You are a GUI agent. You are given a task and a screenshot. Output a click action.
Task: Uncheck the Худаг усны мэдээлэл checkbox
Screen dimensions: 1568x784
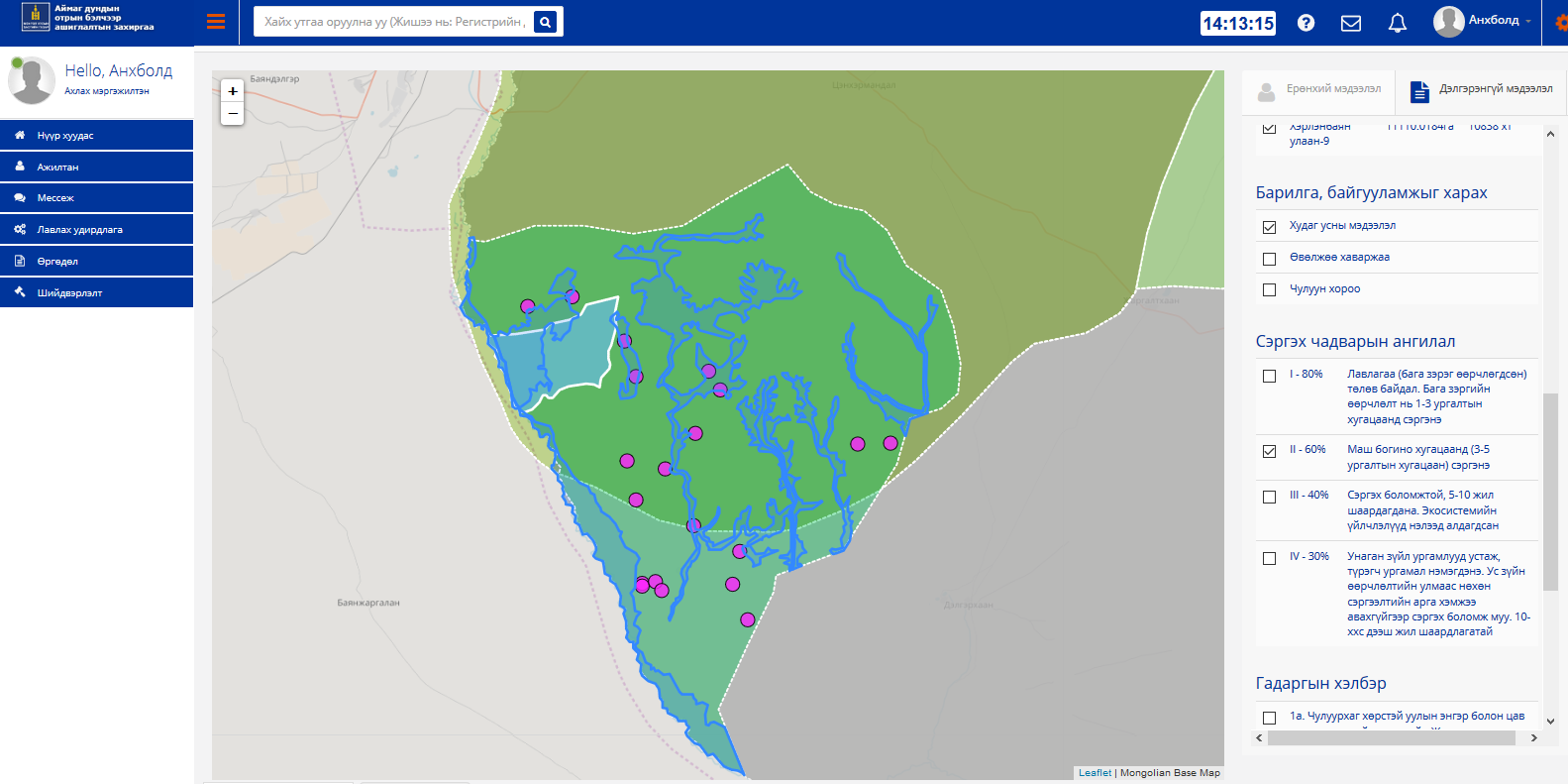pos(1269,227)
